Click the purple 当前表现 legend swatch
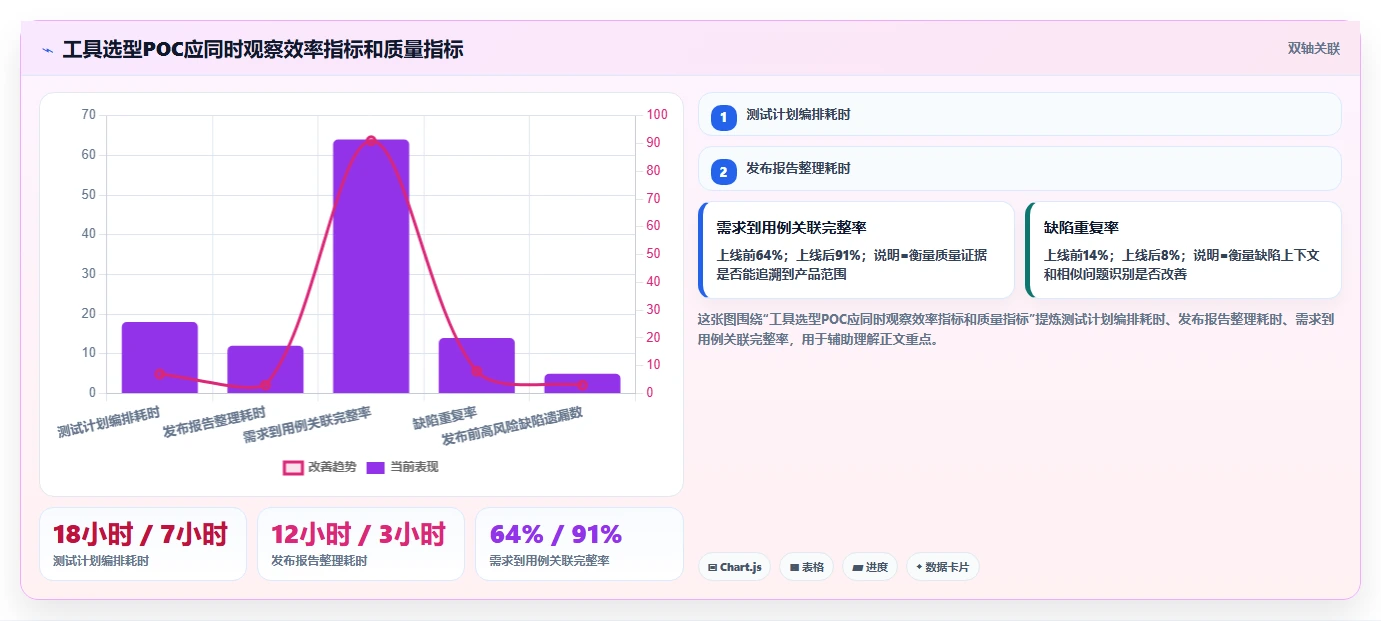1381x621 pixels. 376,467
